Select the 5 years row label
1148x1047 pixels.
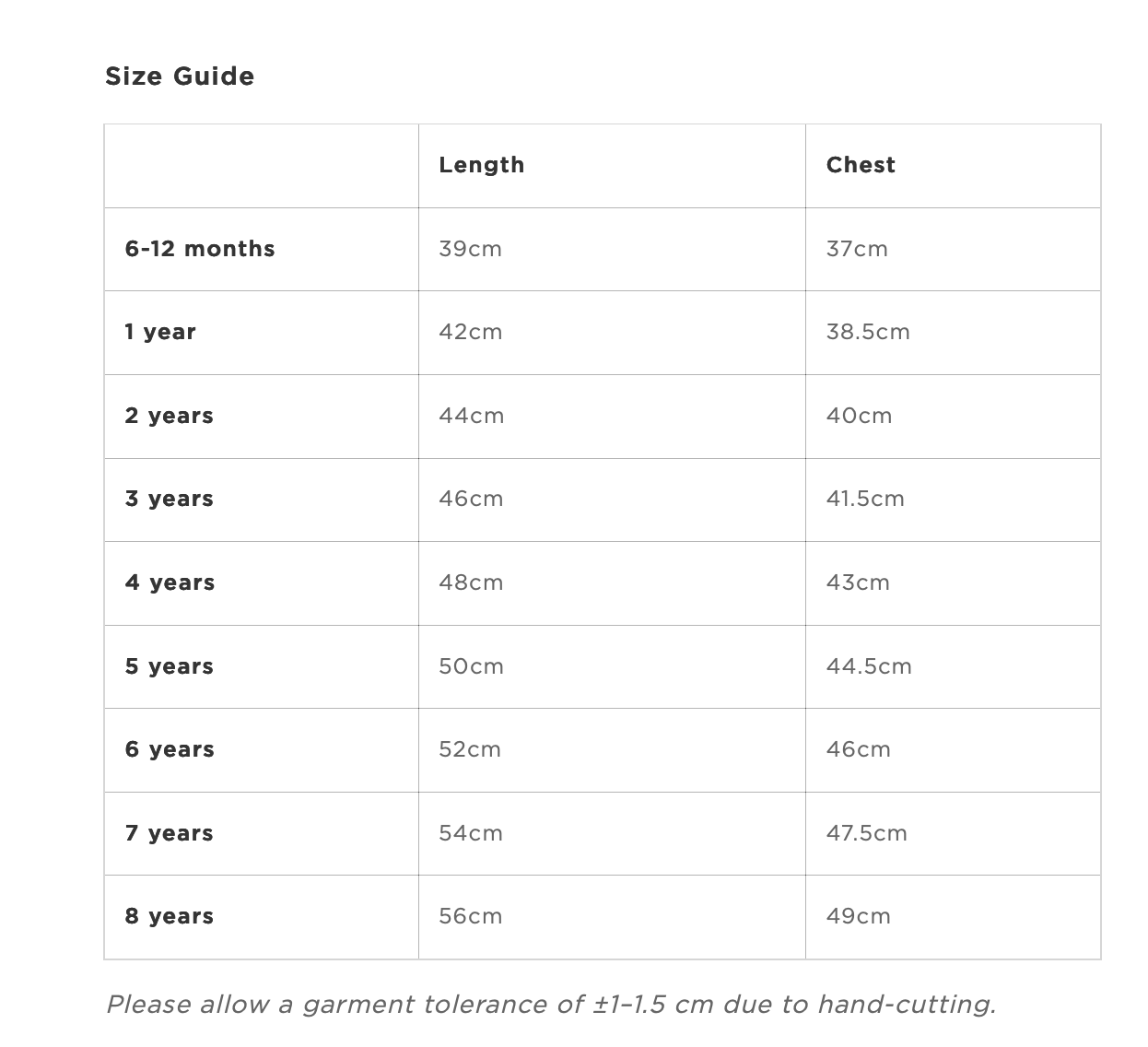[170, 666]
